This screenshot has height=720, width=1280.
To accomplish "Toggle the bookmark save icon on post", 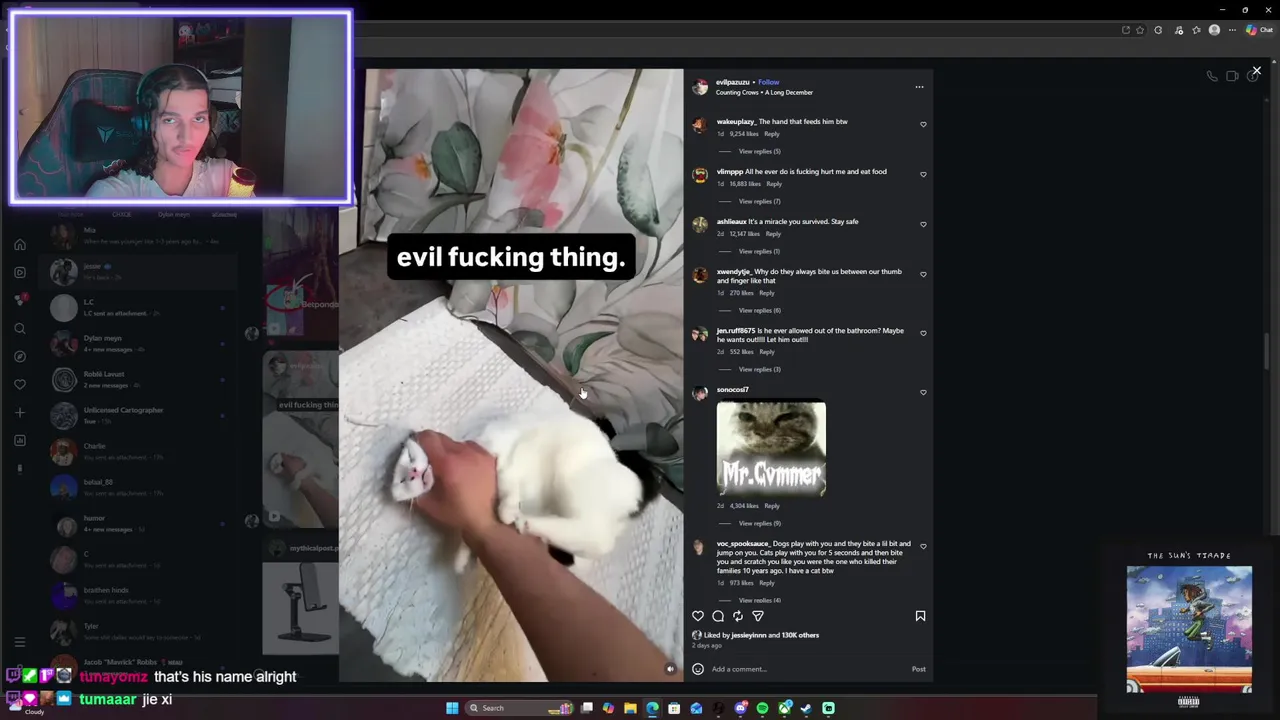I will (x=920, y=616).
